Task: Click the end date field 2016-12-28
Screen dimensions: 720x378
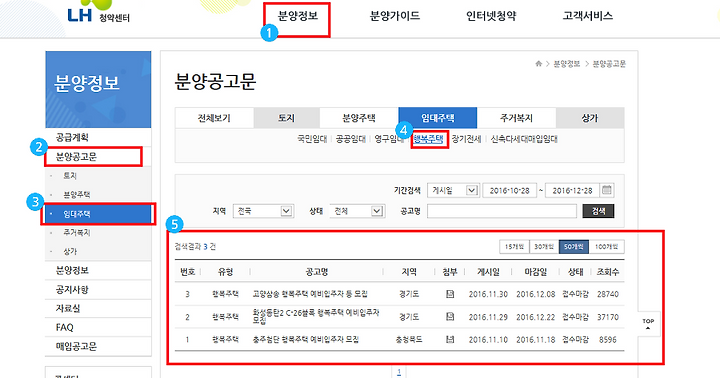Action: pyautogui.click(x=572, y=190)
